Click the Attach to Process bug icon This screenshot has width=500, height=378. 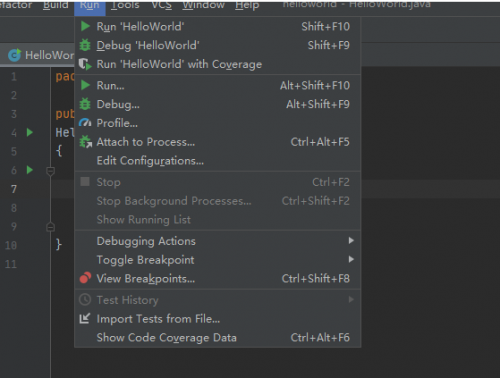(x=86, y=142)
